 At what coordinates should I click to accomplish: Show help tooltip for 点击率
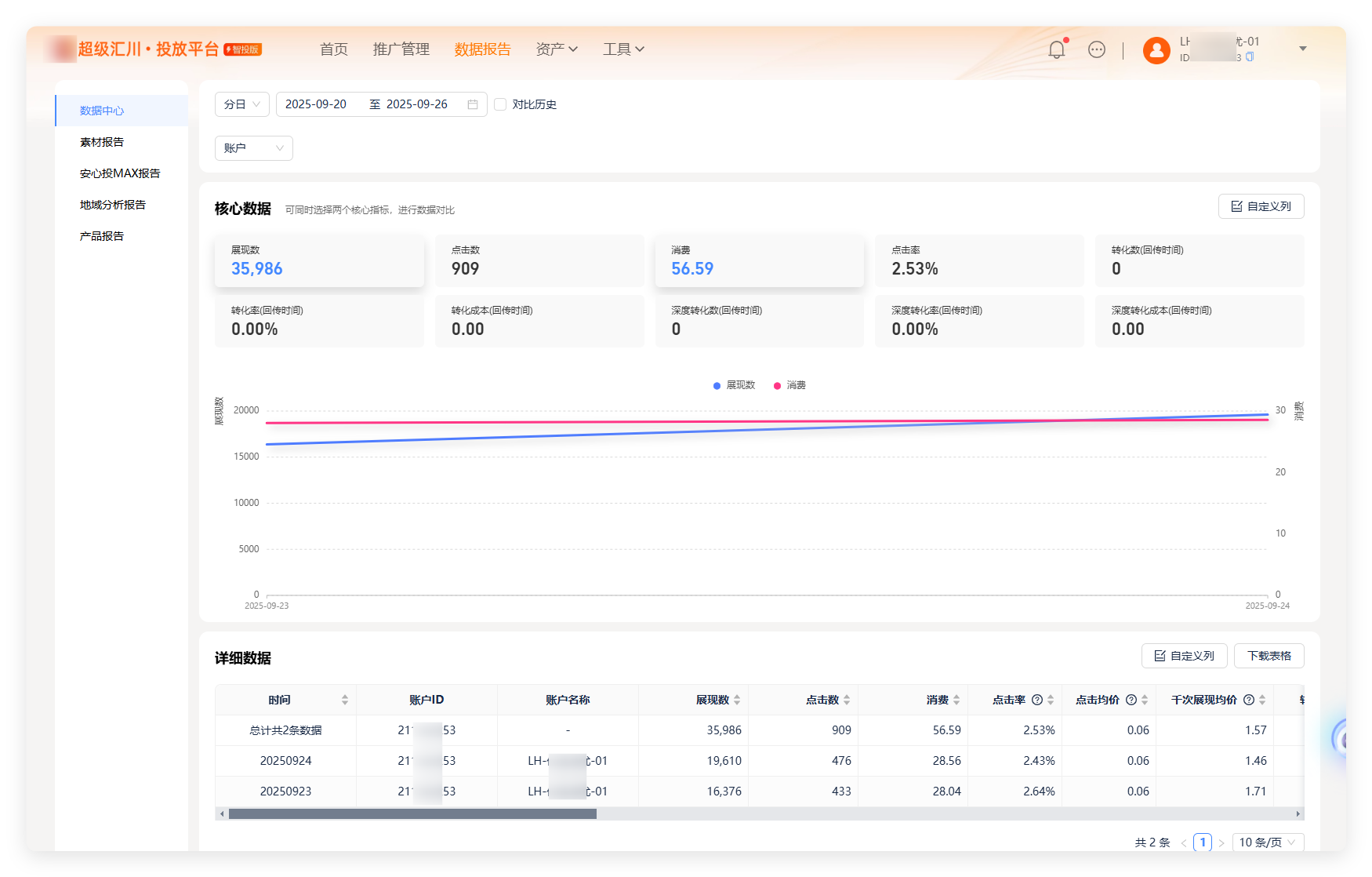click(1037, 700)
